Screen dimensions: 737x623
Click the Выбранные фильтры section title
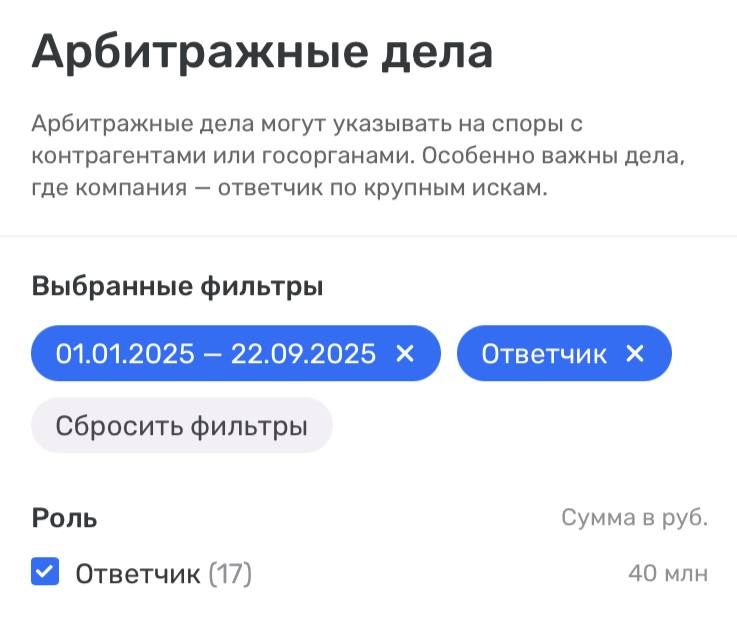pyautogui.click(x=177, y=287)
